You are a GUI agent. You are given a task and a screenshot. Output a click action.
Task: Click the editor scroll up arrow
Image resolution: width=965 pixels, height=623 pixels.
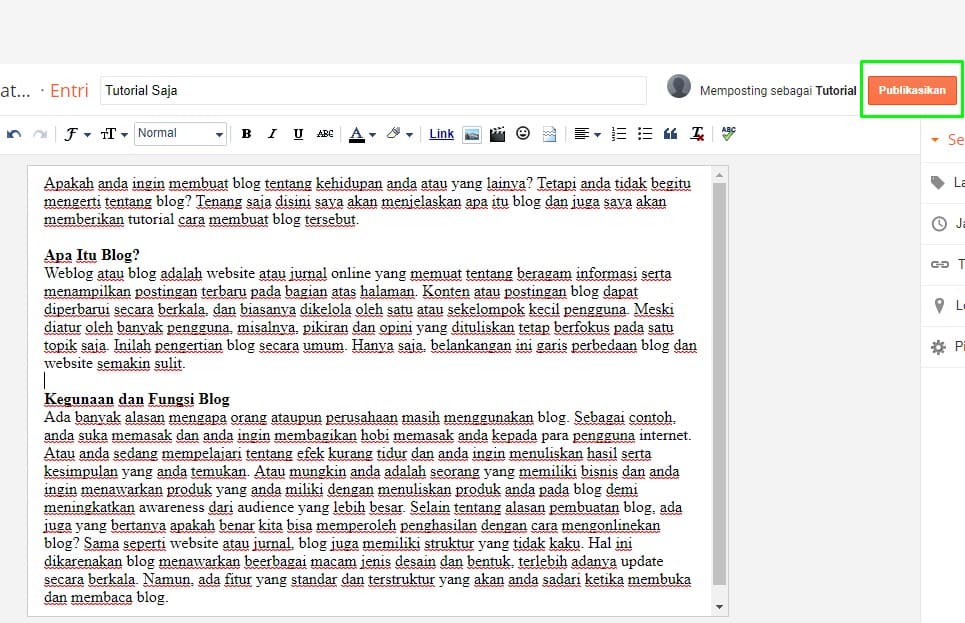(x=719, y=175)
